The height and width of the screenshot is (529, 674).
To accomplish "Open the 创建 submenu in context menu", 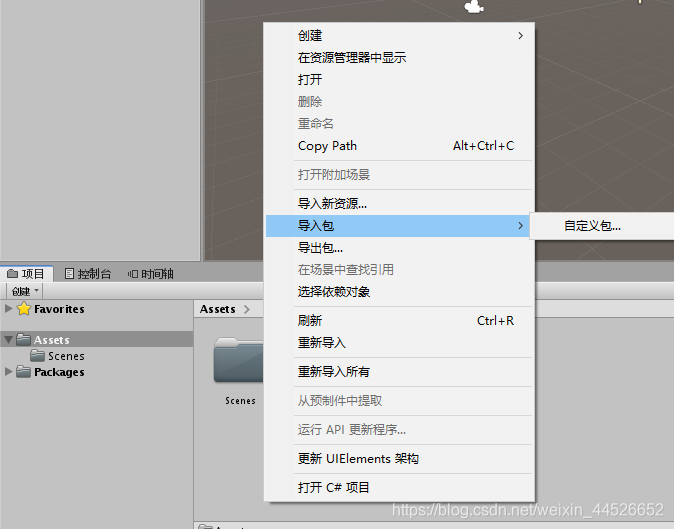I will (400, 35).
